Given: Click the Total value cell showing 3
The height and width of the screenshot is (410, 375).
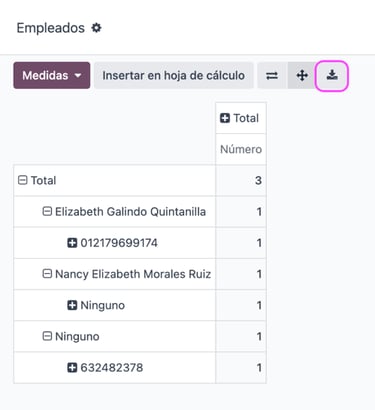Looking at the screenshot, I should click(241, 180).
